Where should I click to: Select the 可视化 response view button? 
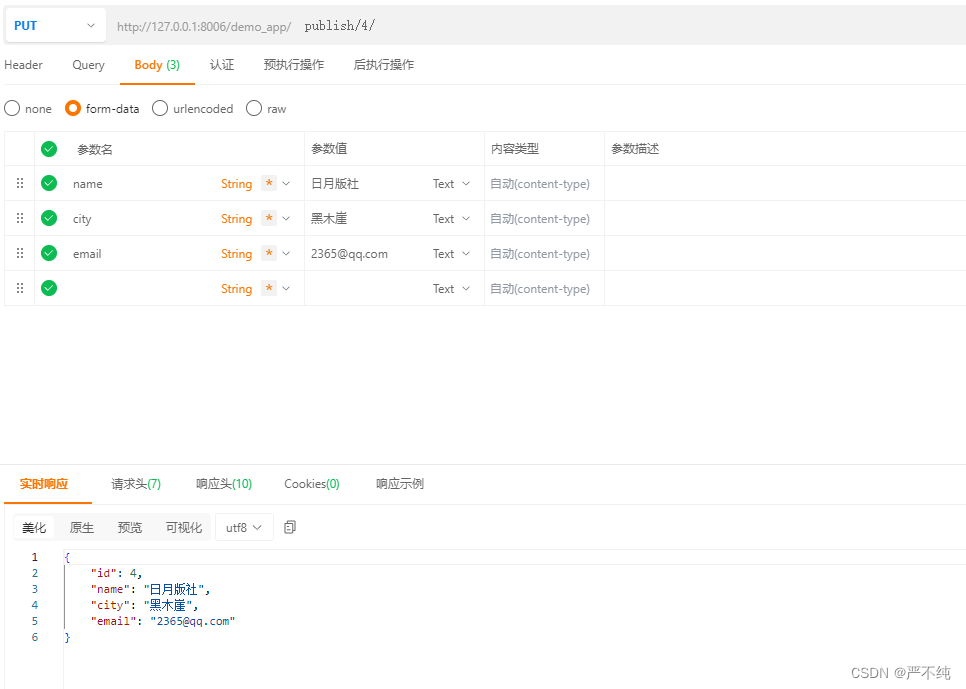pos(184,528)
